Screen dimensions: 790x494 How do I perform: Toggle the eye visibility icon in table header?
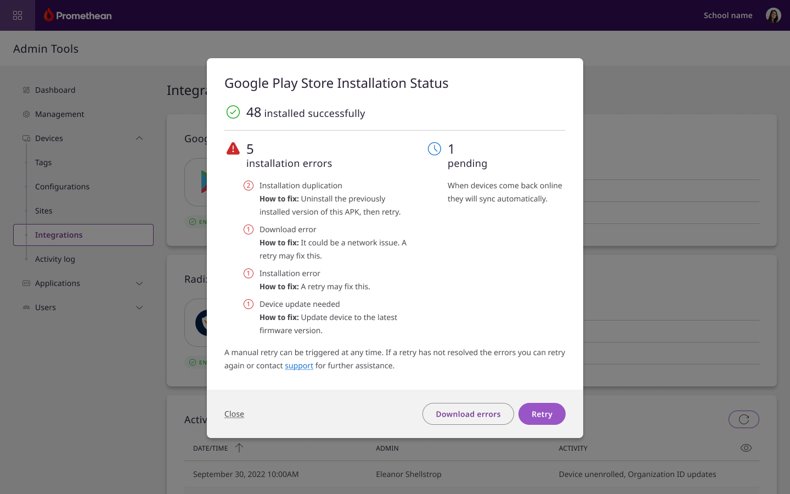pos(746,448)
